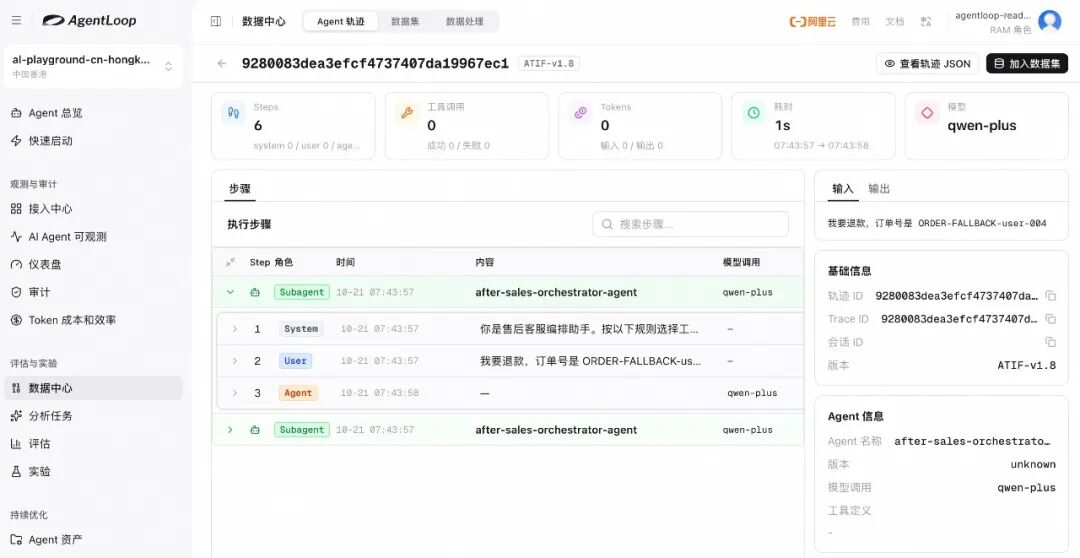Collapse the first Subagent row
This screenshot has width=1080, height=558.
click(x=230, y=292)
